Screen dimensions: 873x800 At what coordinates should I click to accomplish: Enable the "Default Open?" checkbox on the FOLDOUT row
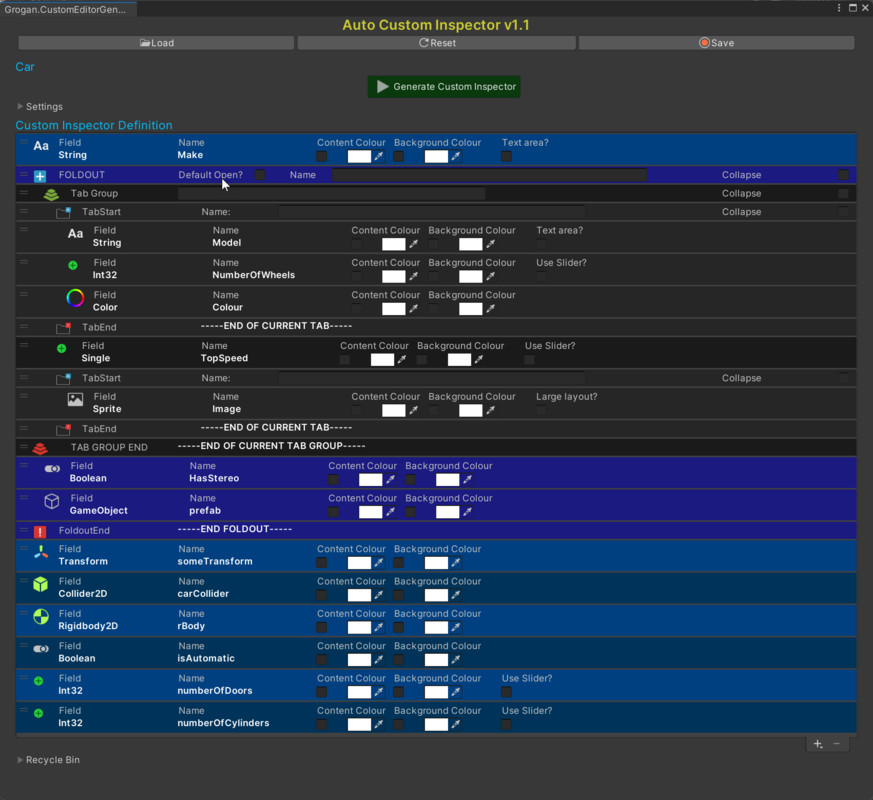[258, 174]
